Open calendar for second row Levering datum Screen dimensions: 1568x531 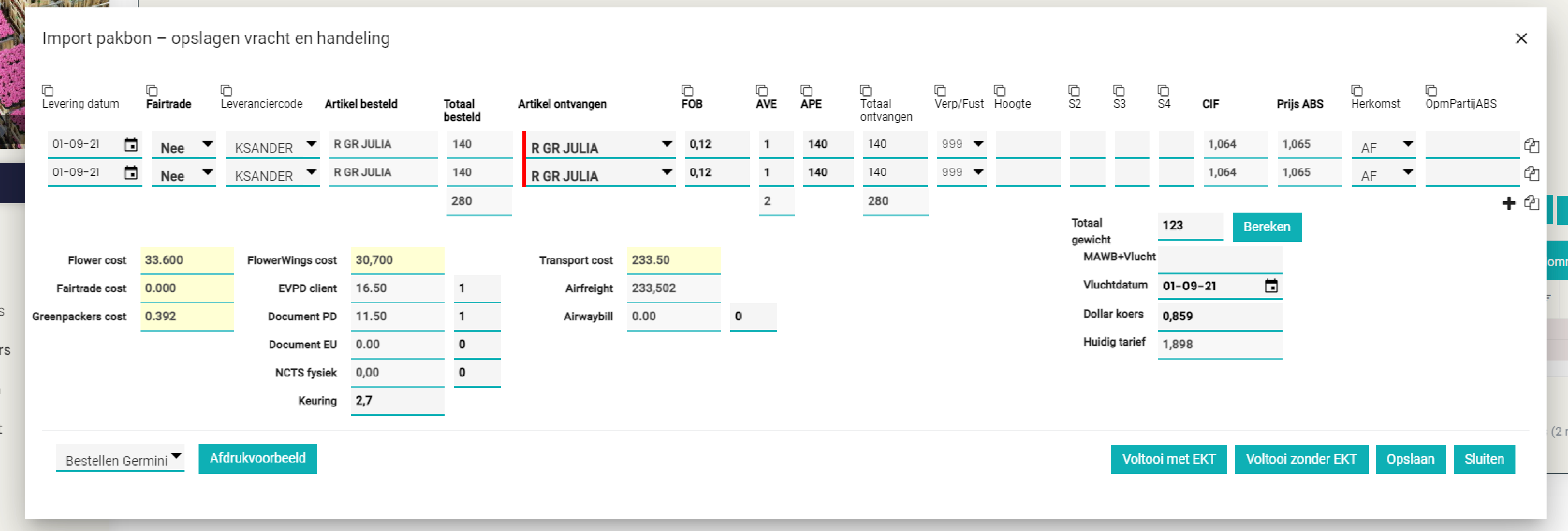(x=131, y=172)
